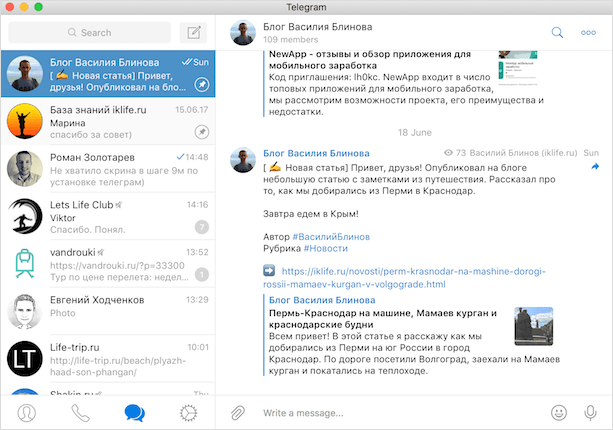613x430 pixels.
Task: Click the Lets Life Club surfer avatar
Action: pos(25,217)
